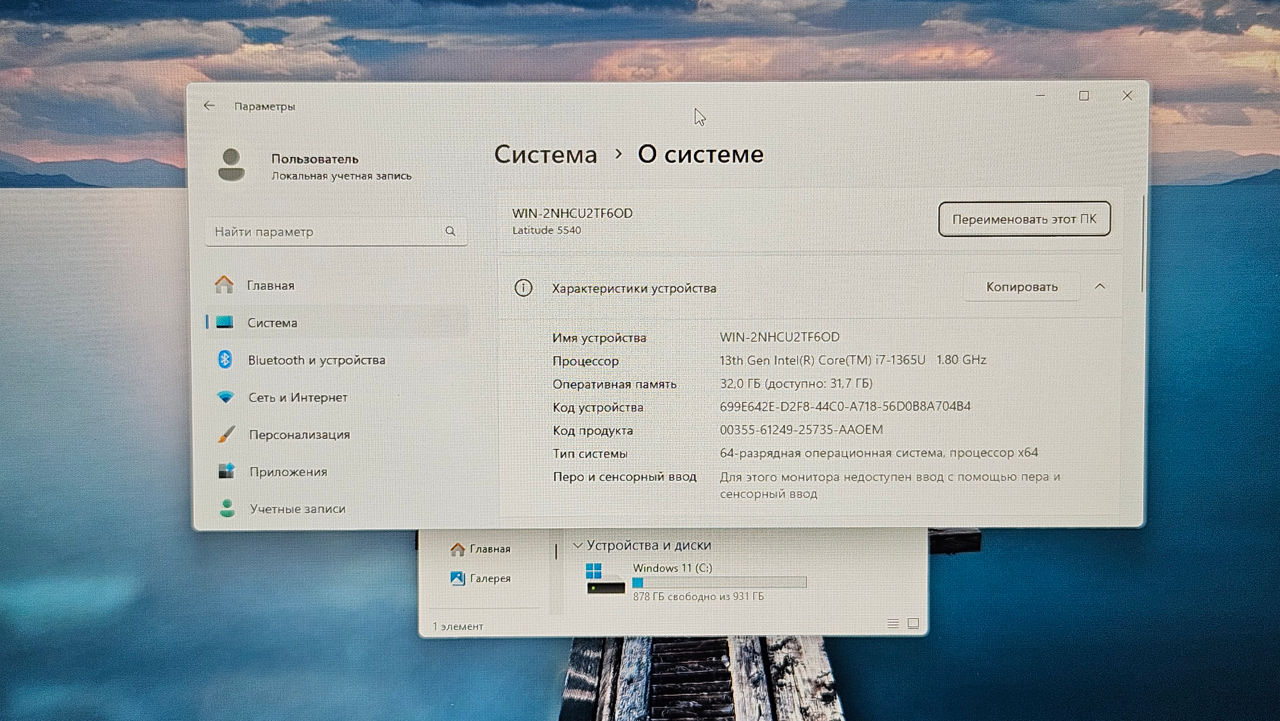The image size is (1280, 721).
Task: Click into the Найти параметр search field
Action: pos(336,231)
